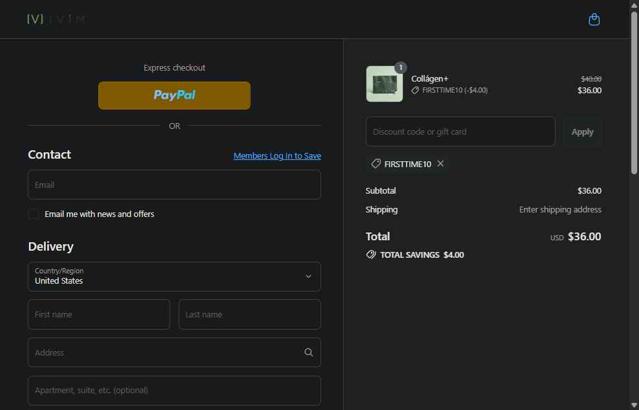This screenshot has width=639, height=410.
Task: Click the $36.00 total amount
Action: tap(584, 236)
